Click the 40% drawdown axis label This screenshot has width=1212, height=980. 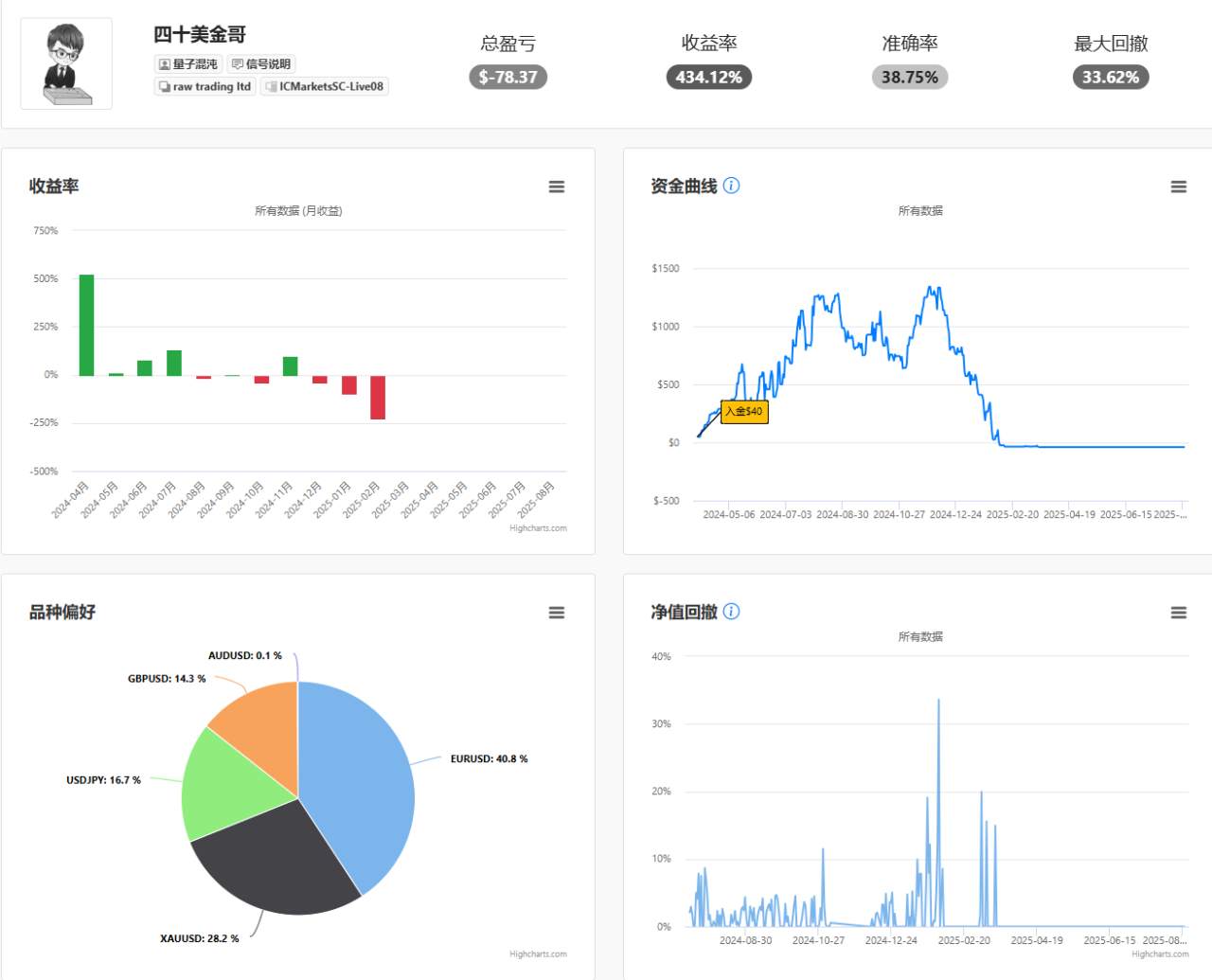[x=661, y=657]
